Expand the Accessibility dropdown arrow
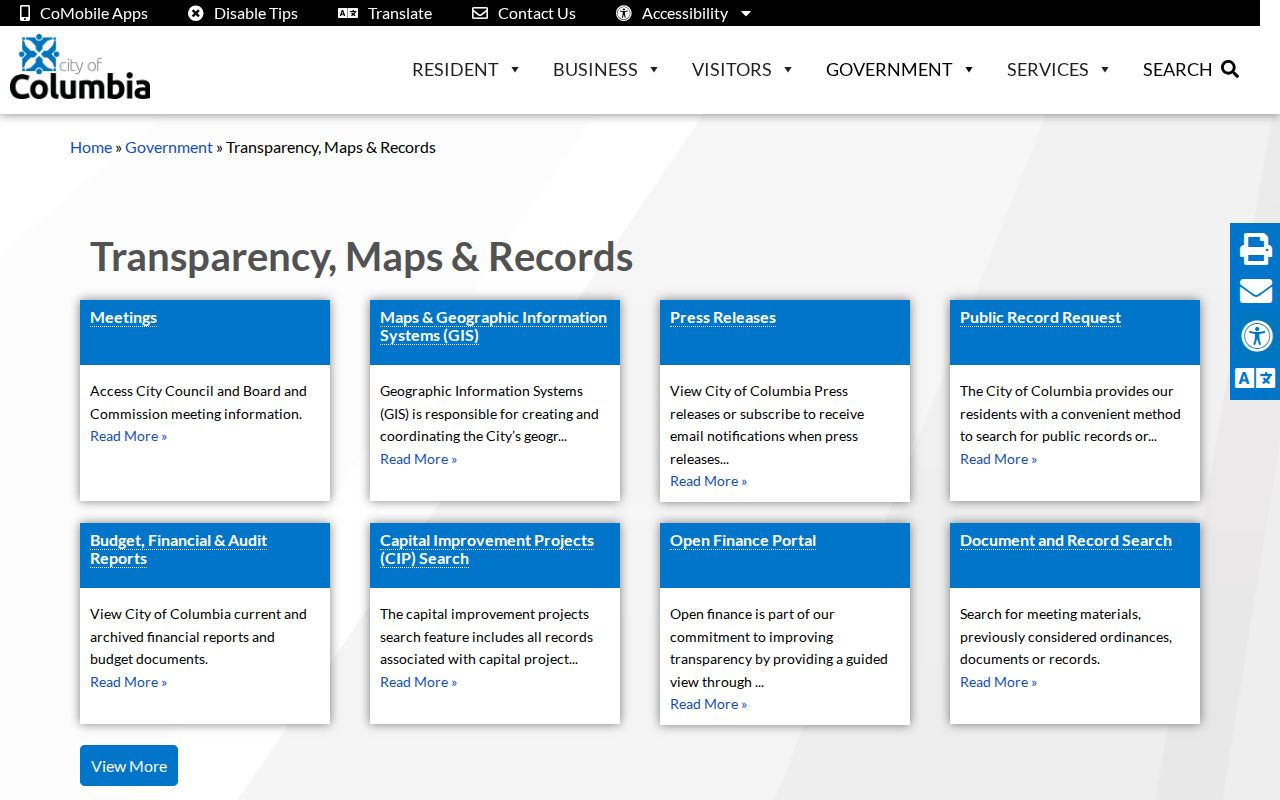The image size is (1280, 800). (746, 14)
